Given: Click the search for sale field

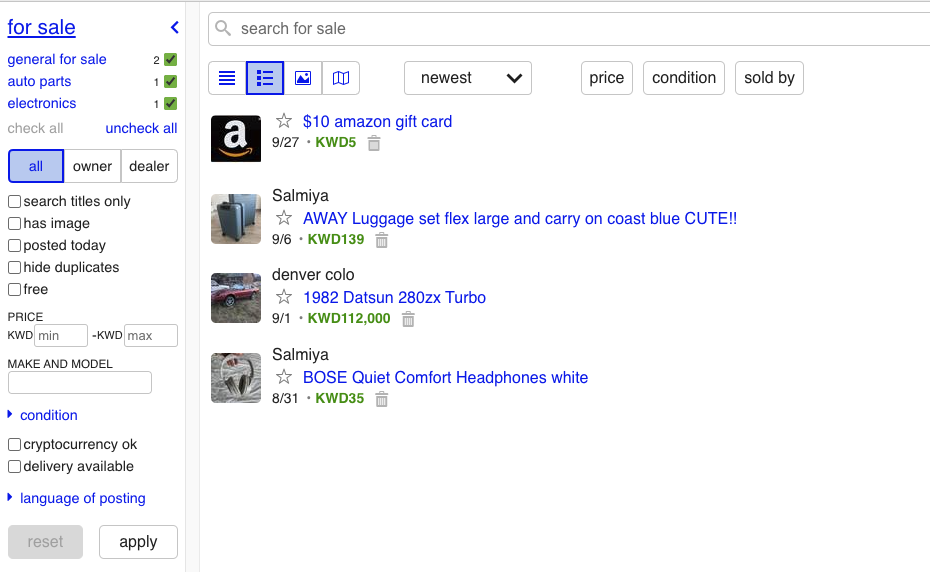Looking at the screenshot, I should (x=580, y=29).
